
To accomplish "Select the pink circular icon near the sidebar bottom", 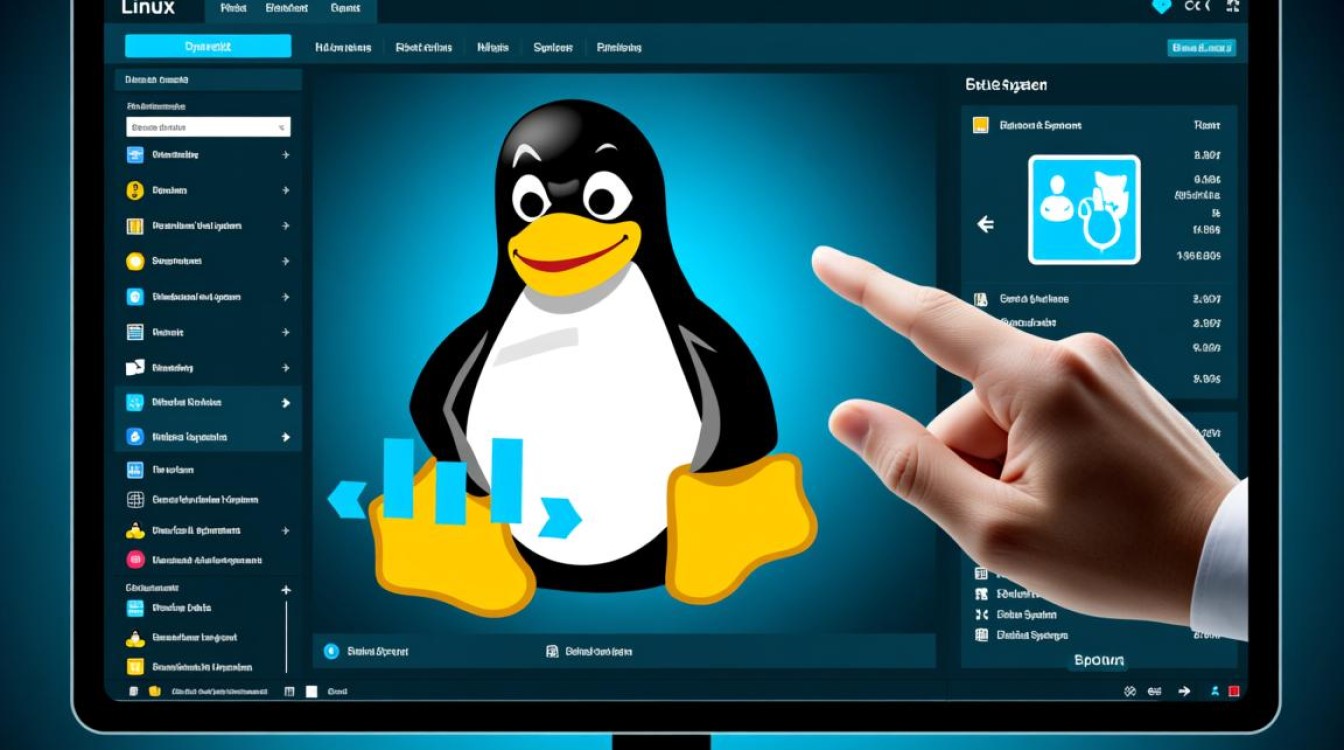I will 134,558.
